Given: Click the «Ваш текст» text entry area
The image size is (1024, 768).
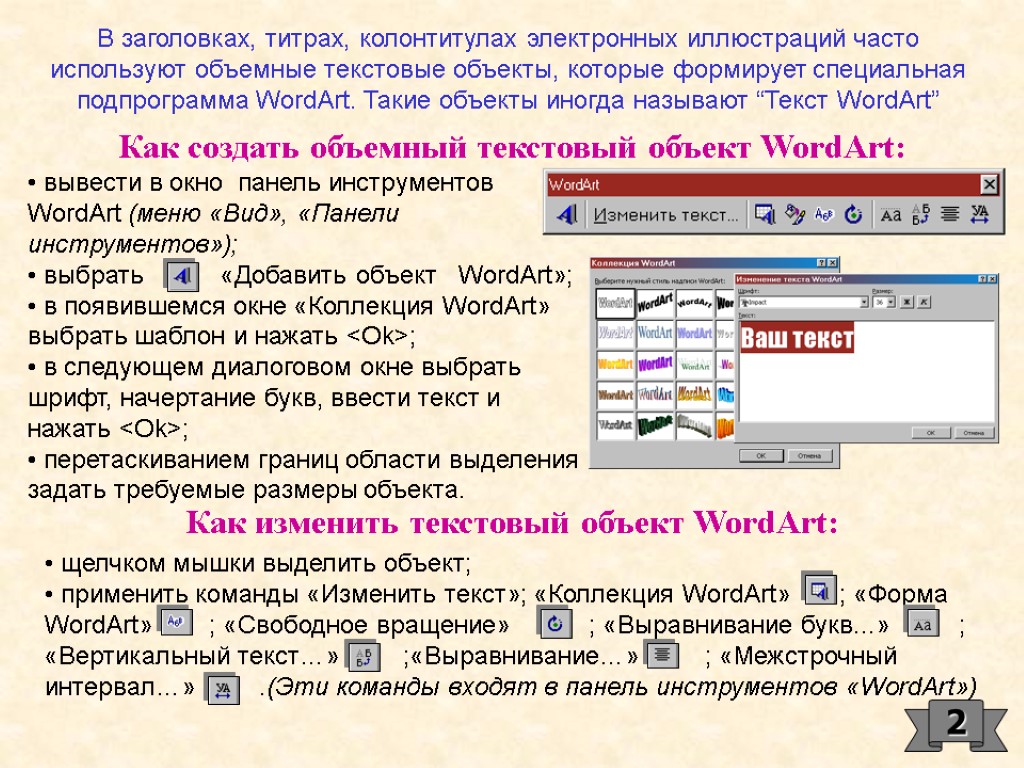Looking at the screenshot, I should (x=867, y=371).
